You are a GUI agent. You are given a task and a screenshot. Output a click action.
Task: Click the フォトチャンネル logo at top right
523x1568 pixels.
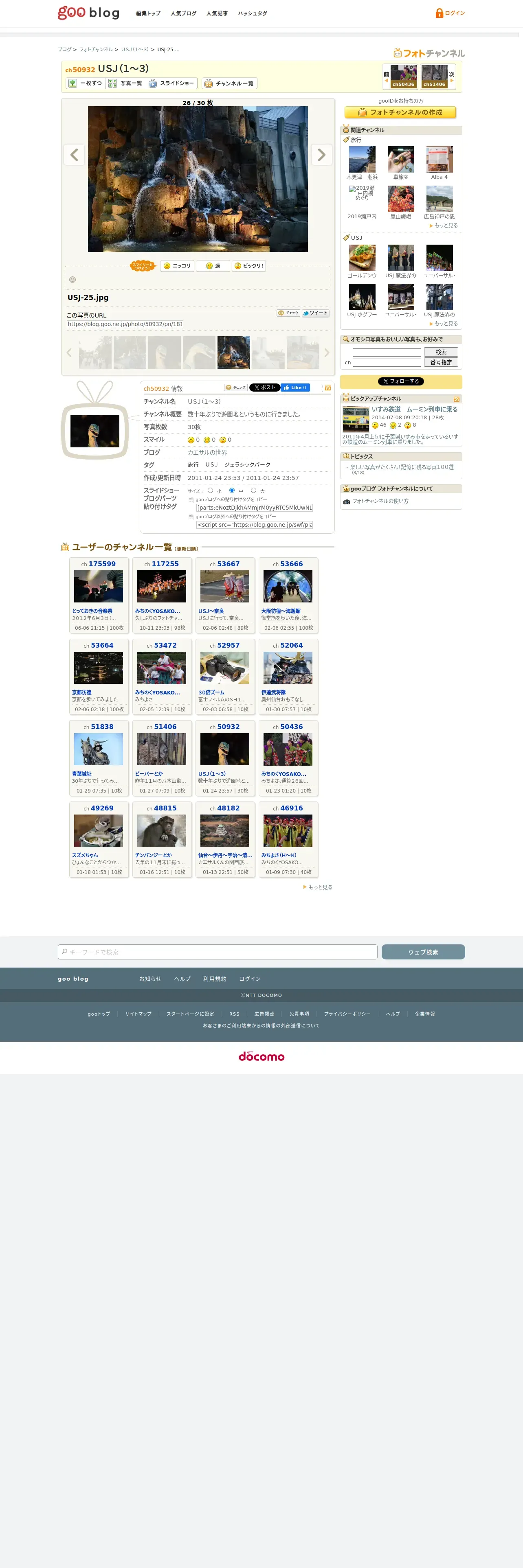(429, 53)
